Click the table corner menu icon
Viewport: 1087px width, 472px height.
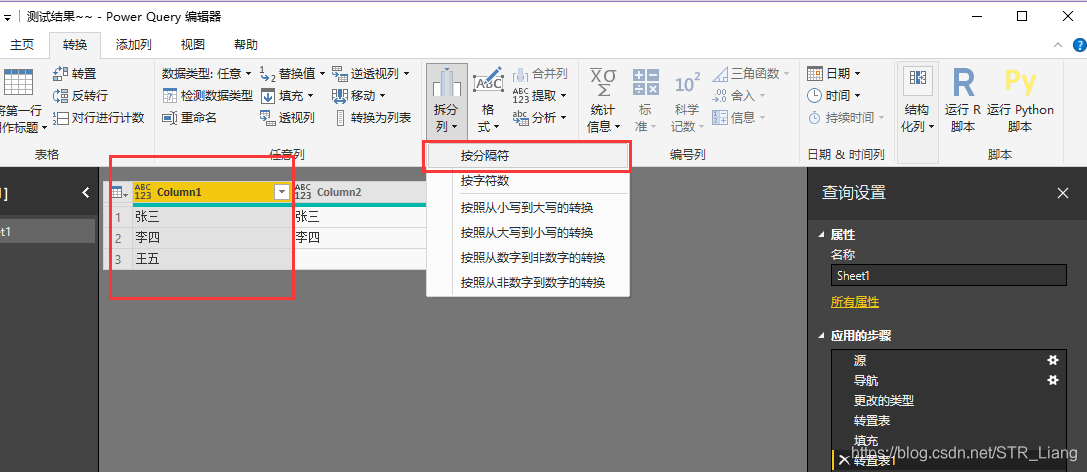119,193
